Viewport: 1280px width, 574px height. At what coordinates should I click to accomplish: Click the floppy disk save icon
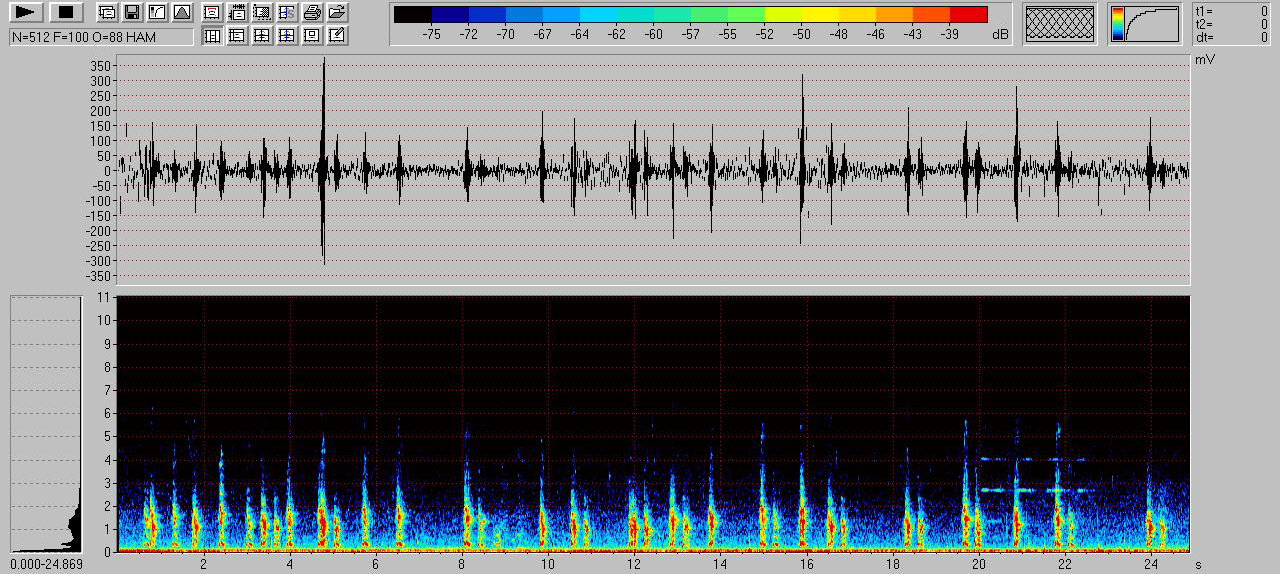click(x=131, y=13)
